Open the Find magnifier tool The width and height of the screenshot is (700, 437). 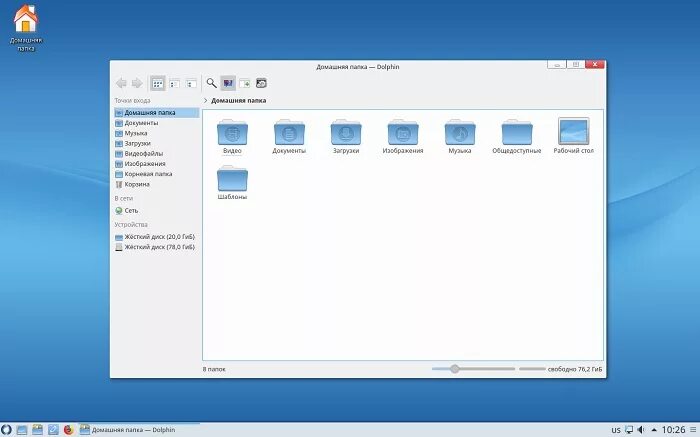tap(211, 83)
